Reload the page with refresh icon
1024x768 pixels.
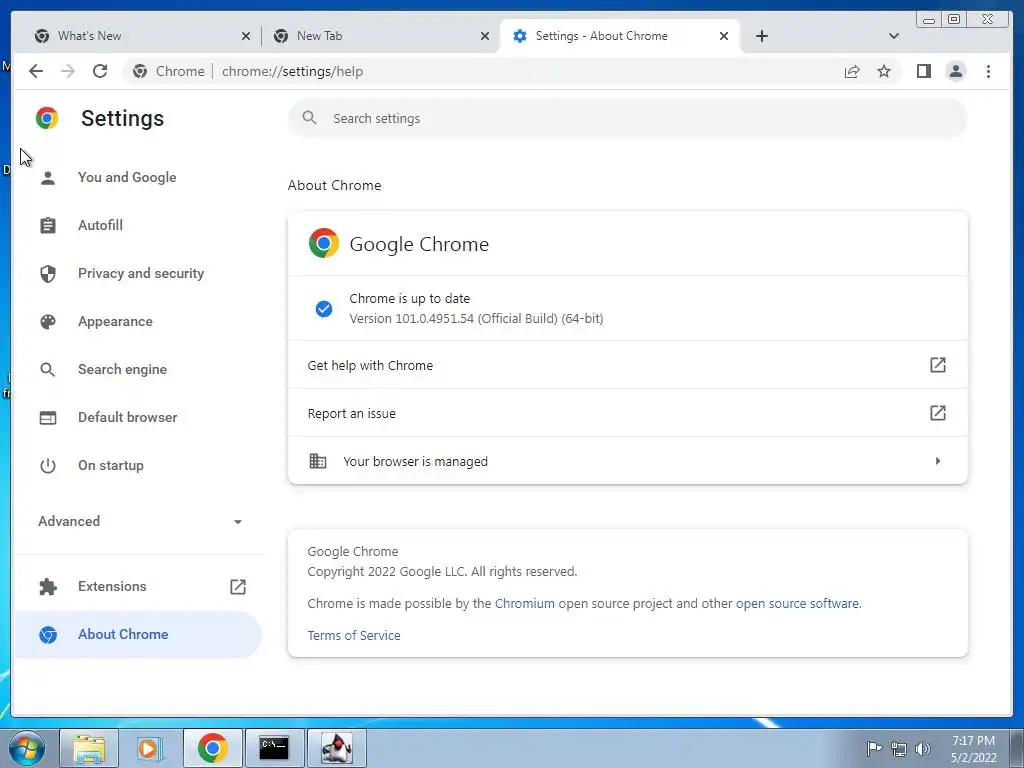100,71
